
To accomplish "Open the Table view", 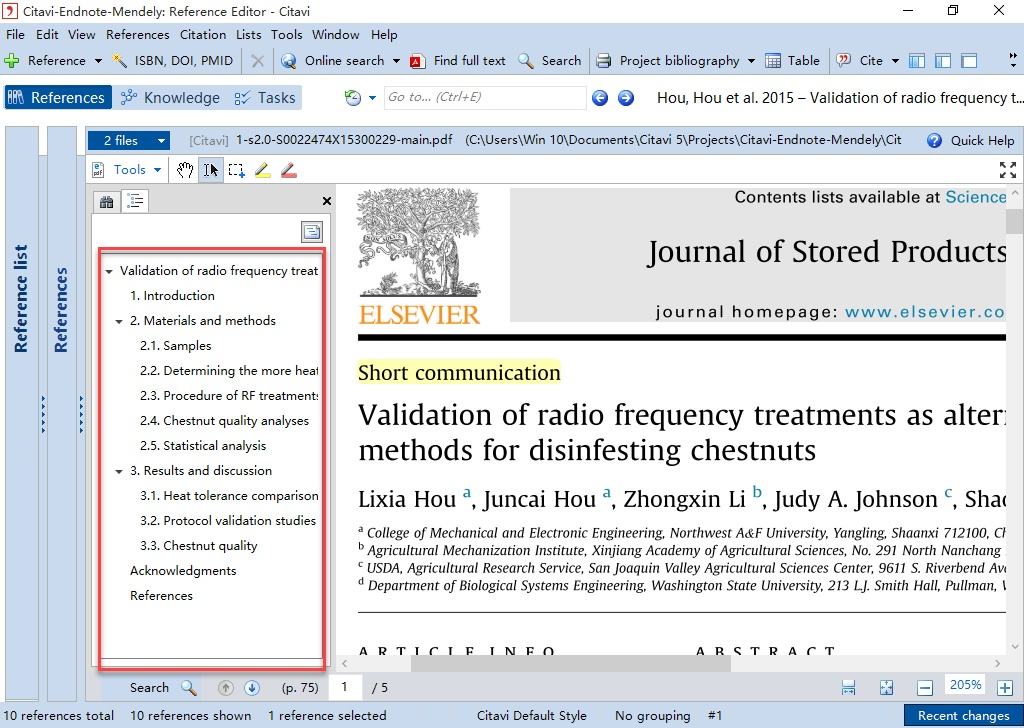I will point(792,61).
